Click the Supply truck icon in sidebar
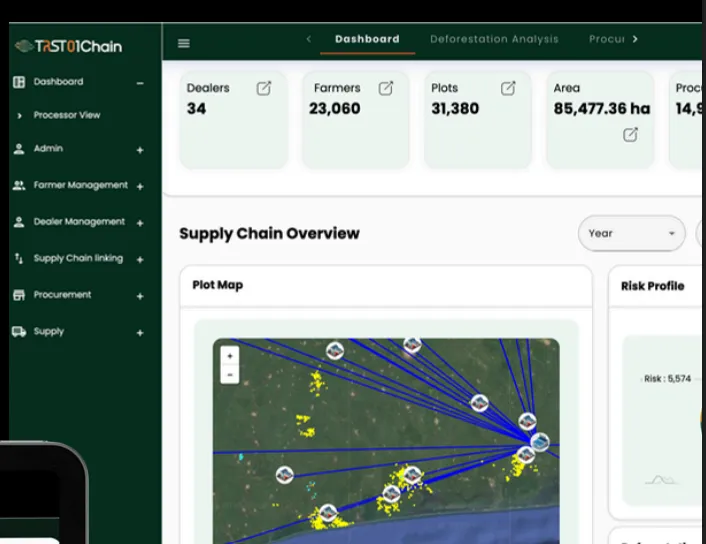 coord(18,332)
